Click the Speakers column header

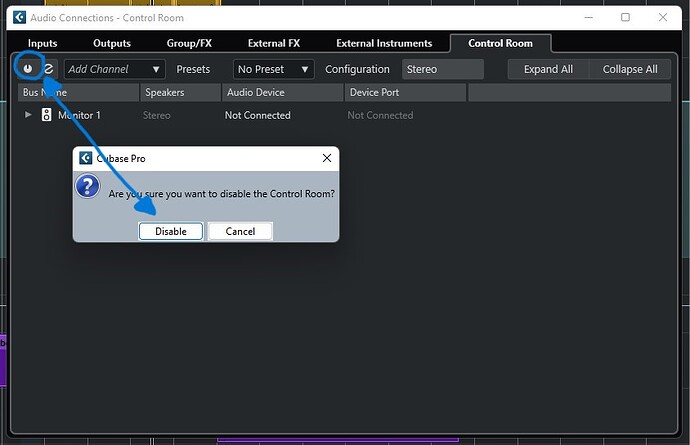coord(180,92)
